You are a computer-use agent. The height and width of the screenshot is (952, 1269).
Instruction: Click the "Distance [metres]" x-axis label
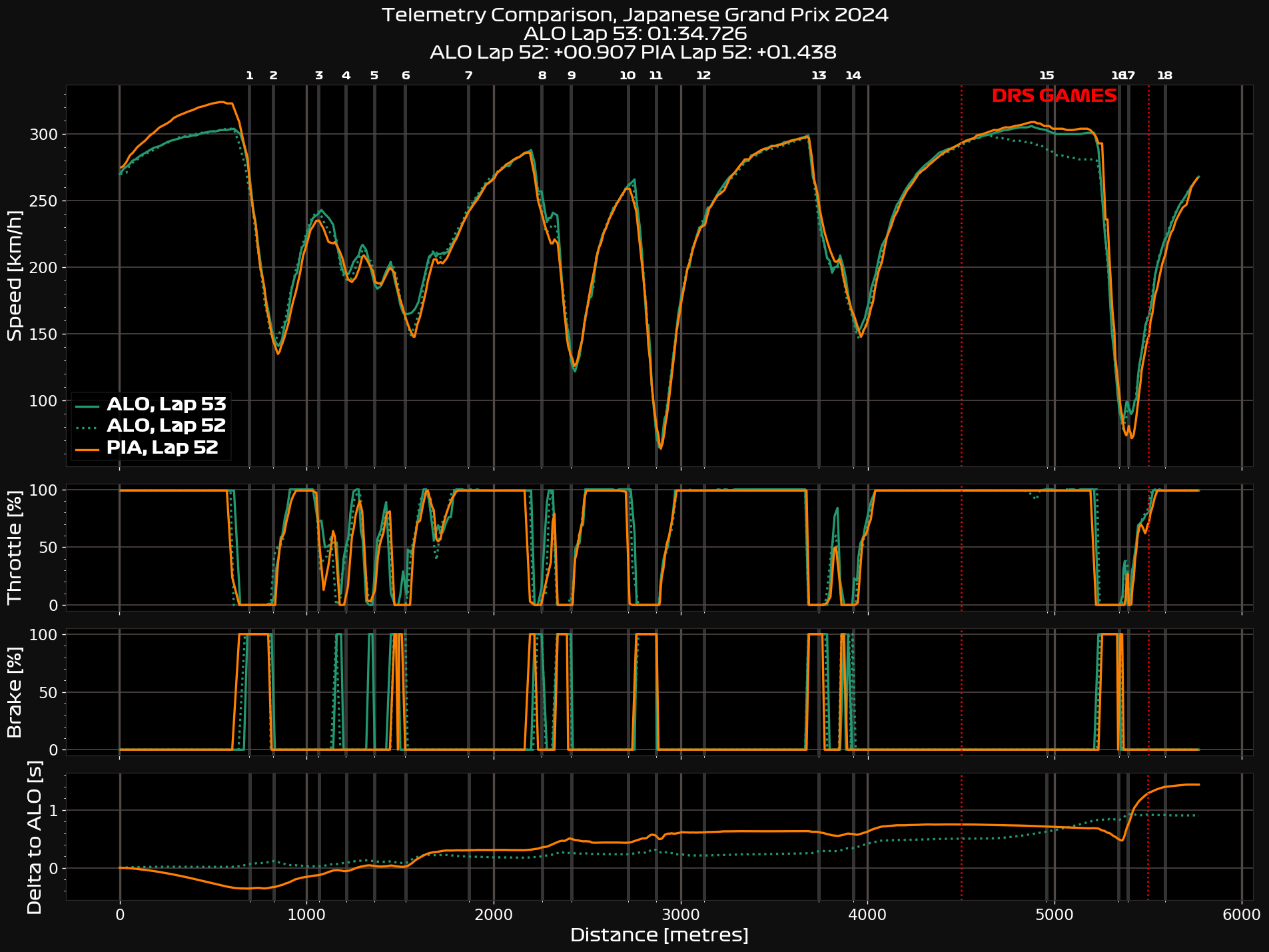coord(659,935)
